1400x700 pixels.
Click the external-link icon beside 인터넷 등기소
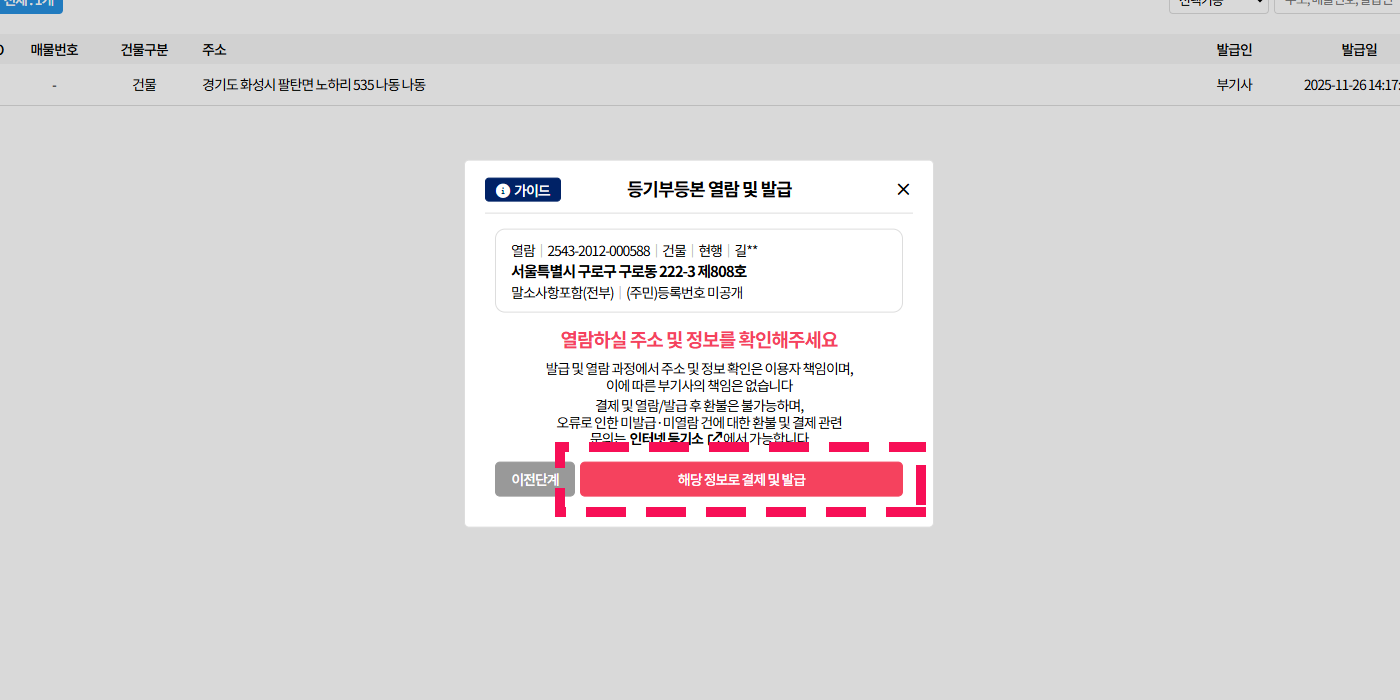pos(714,438)
